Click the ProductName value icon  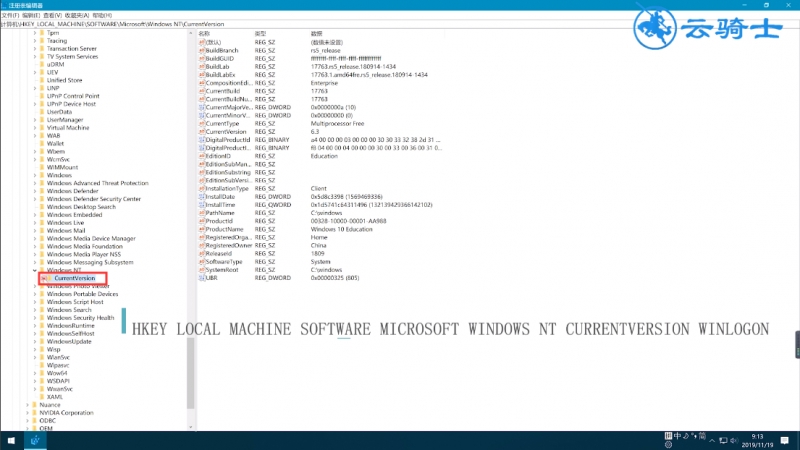[x=202, y=230]
